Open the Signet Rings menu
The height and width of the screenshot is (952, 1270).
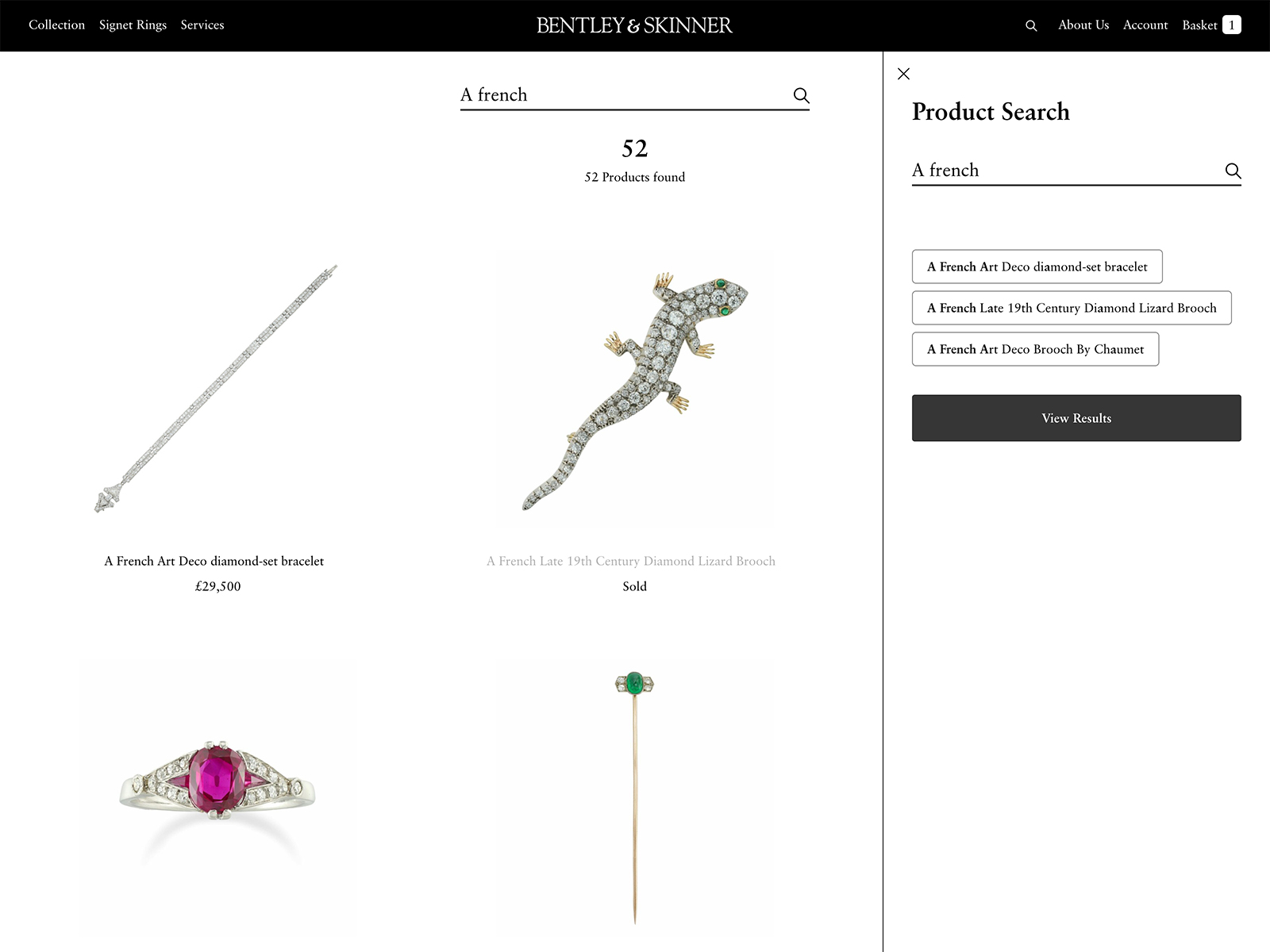pyautogui.click(x=132, y=25)
